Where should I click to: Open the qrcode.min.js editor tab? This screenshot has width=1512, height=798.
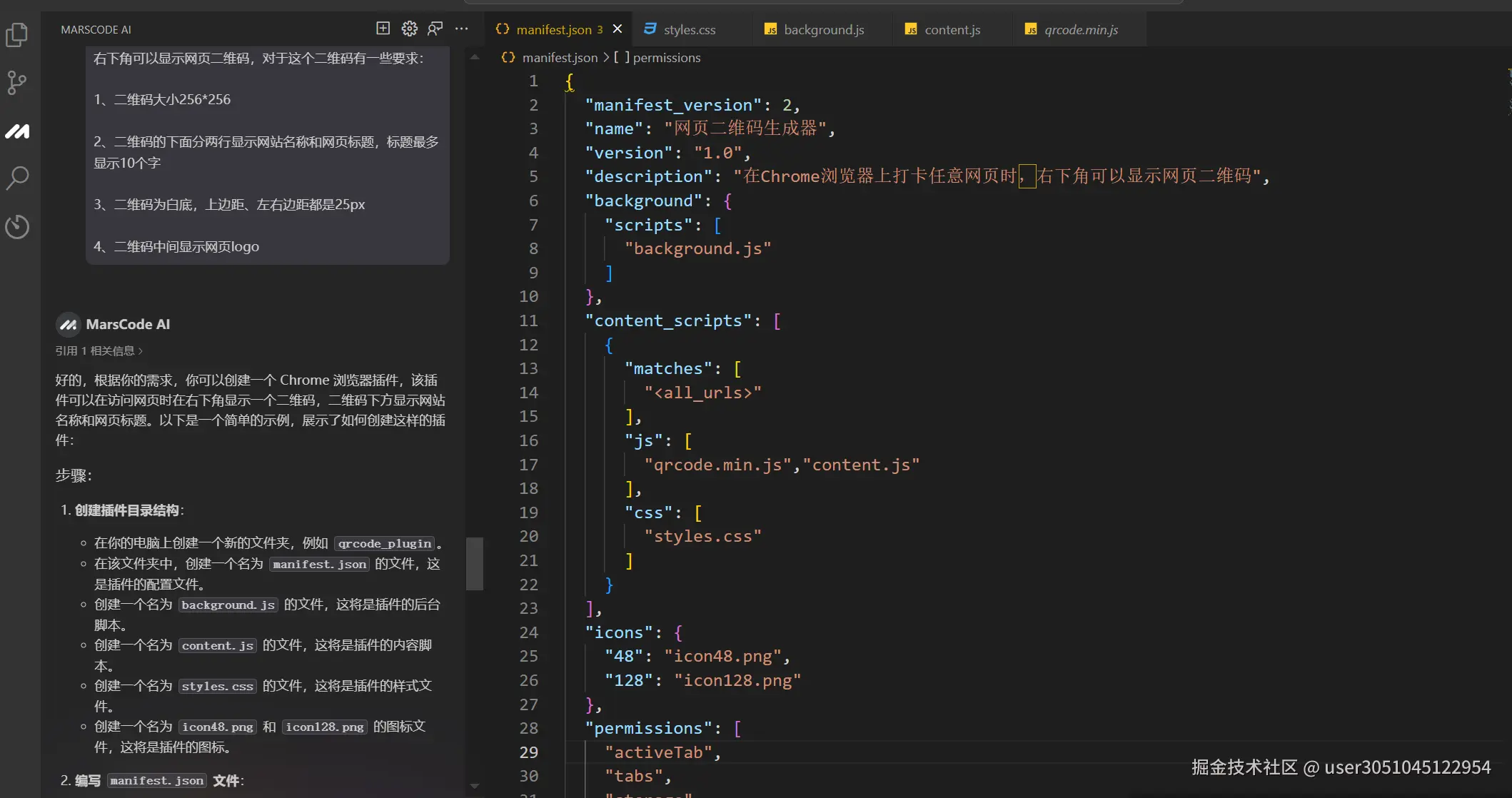[x=1080, y=29]
